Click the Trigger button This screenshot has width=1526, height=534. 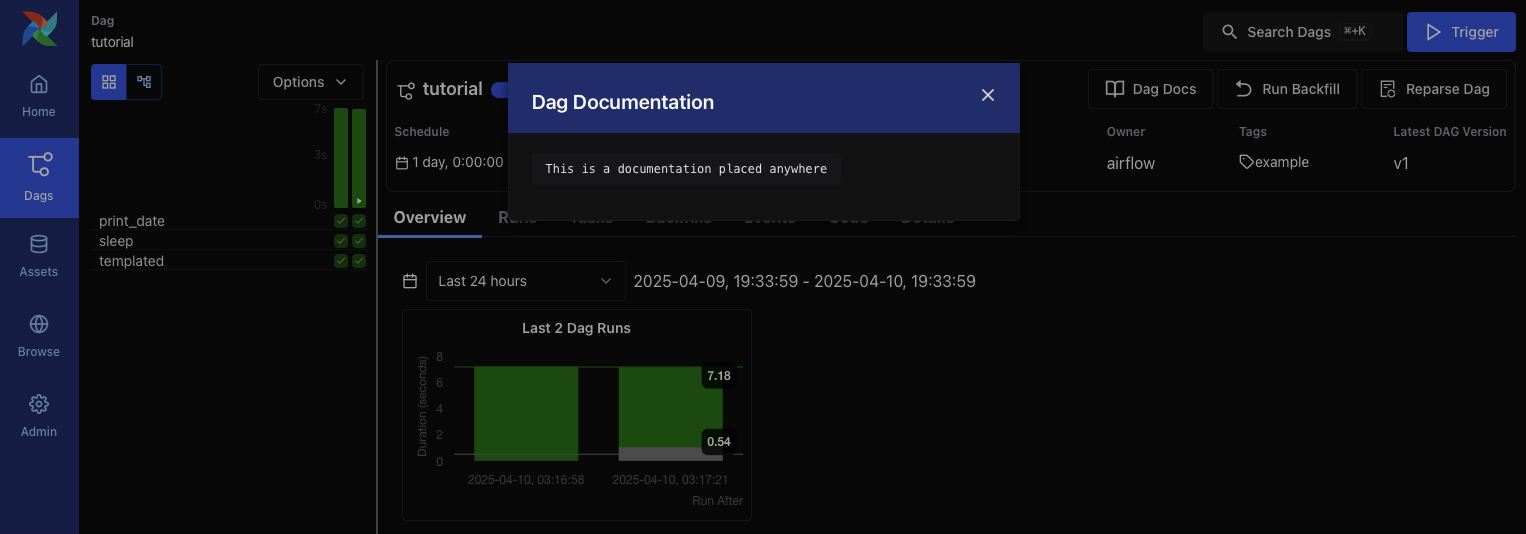[1460, 32]
